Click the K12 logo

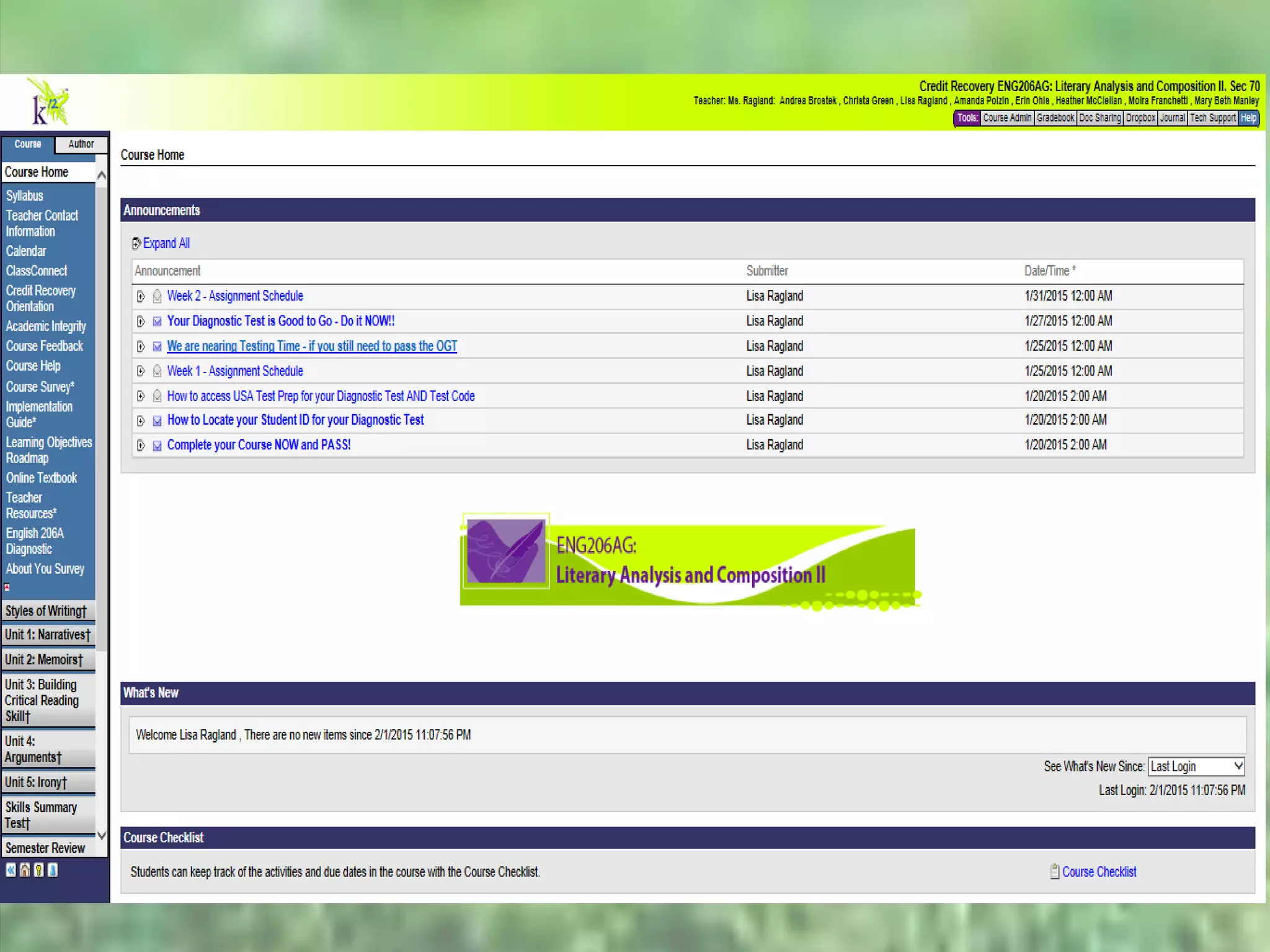(48, 103)
